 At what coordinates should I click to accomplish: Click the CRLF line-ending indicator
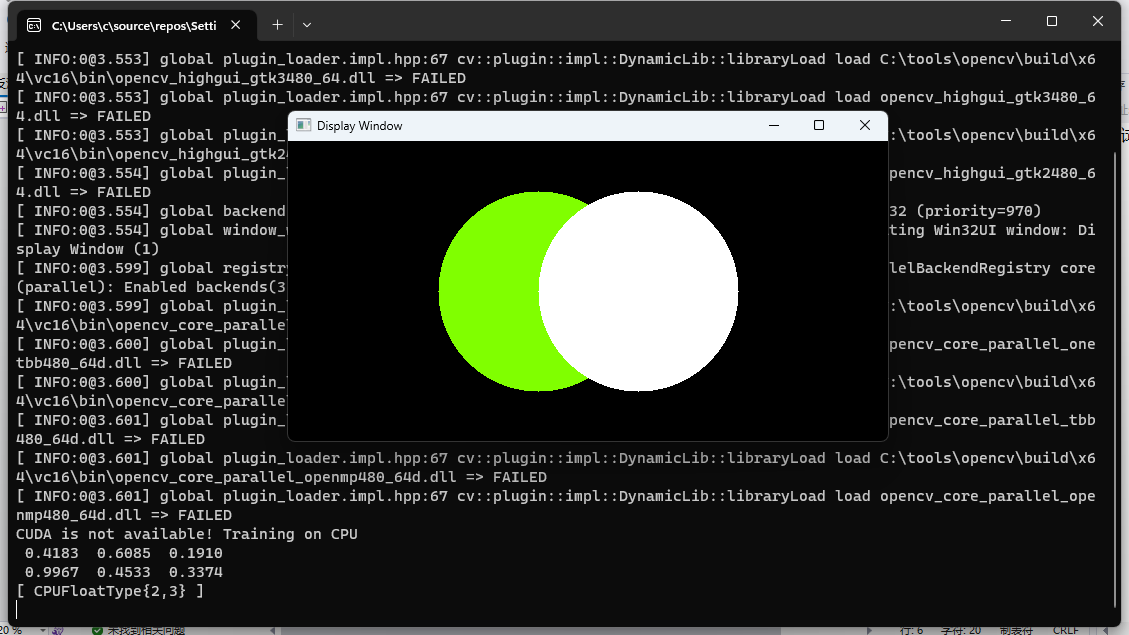click(x=1066, y=628)
